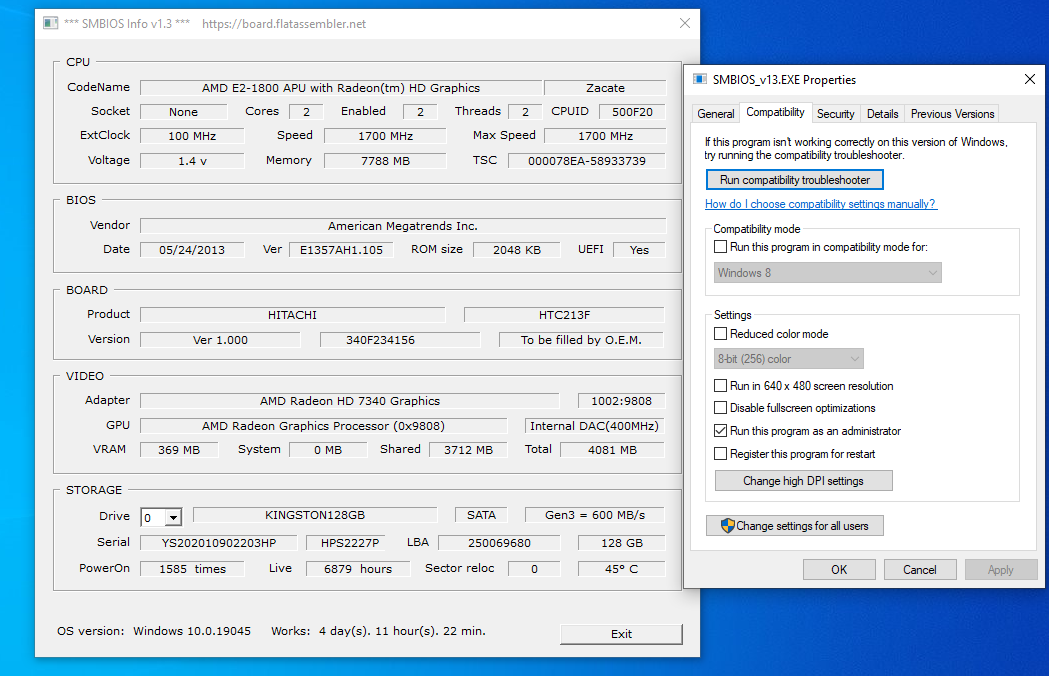
Task: Click Memory value 7788 MB
Action: [x=385, y=161]
